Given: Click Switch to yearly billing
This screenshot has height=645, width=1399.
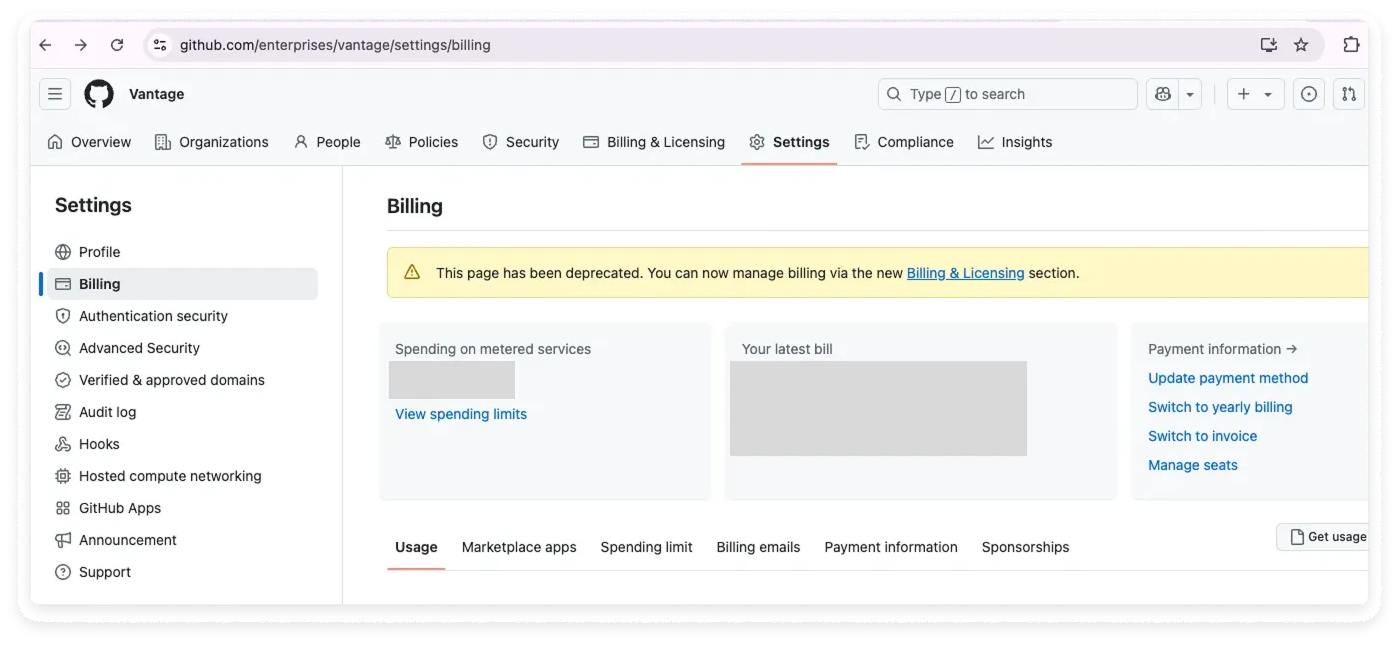Looking at the screenshot, I should [x=1219, y=407].
